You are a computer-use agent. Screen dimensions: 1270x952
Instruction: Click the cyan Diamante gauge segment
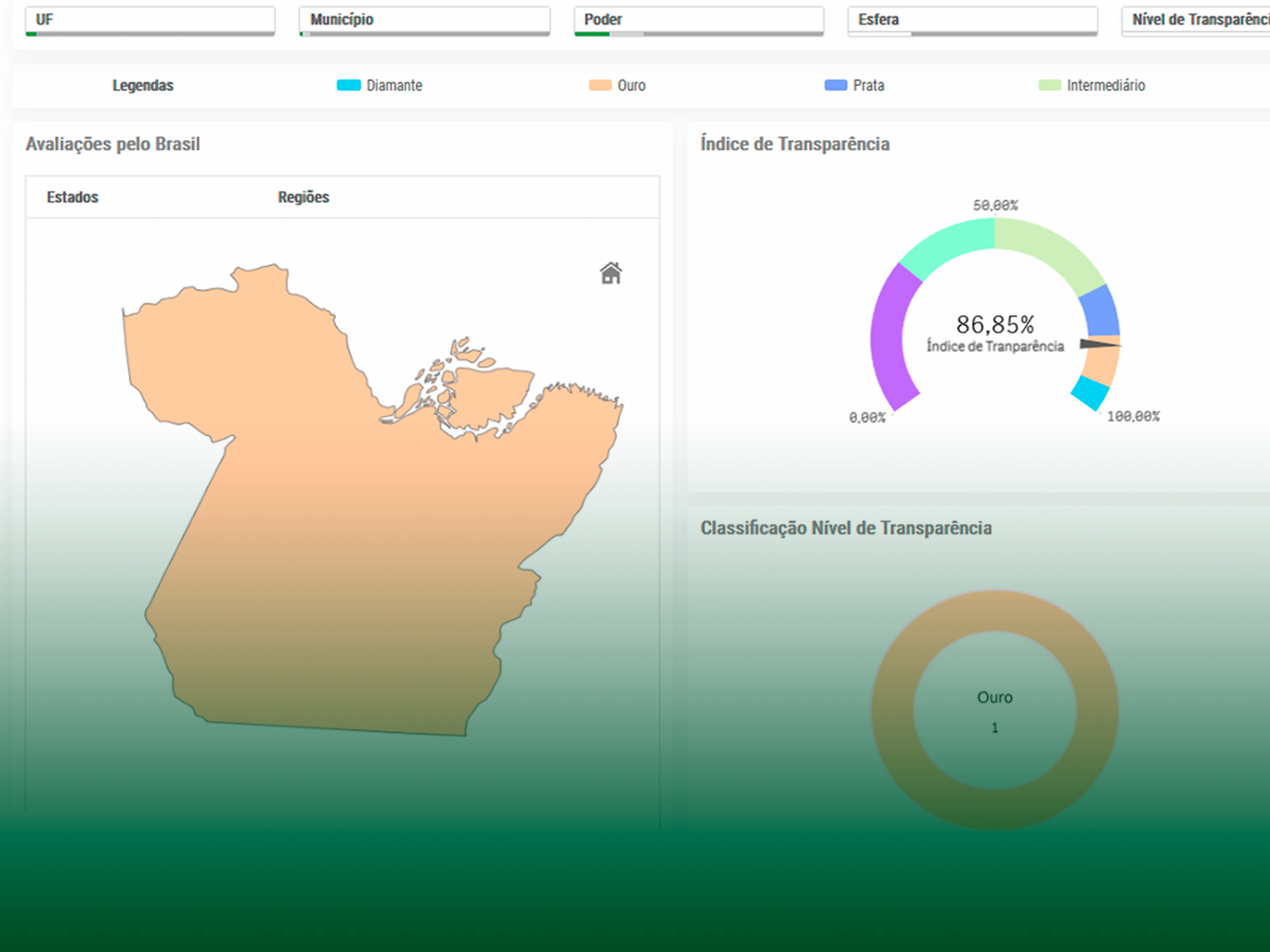[x=1090, y=392]
